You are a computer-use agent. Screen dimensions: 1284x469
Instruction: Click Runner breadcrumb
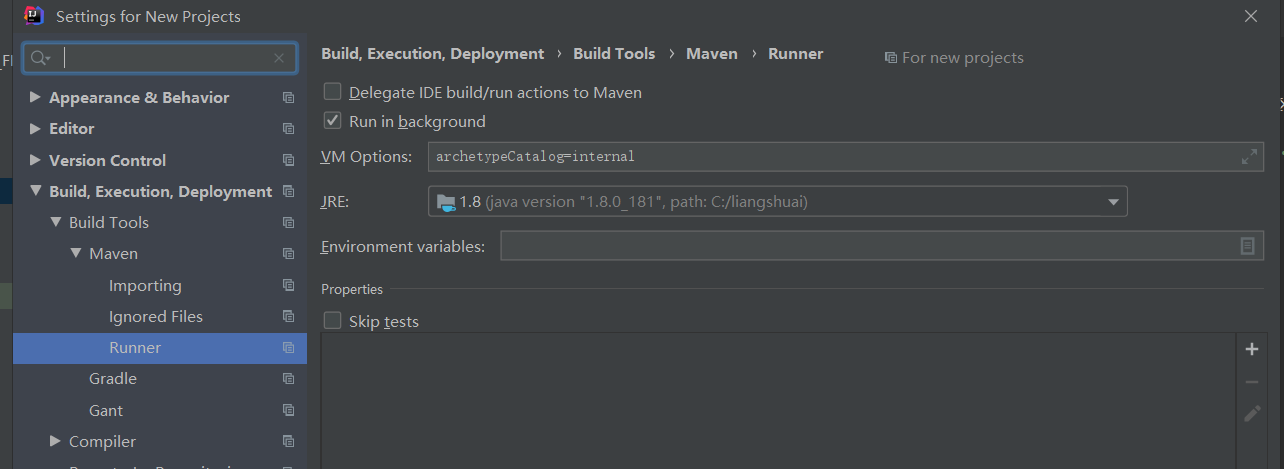[x=796, y=54]
